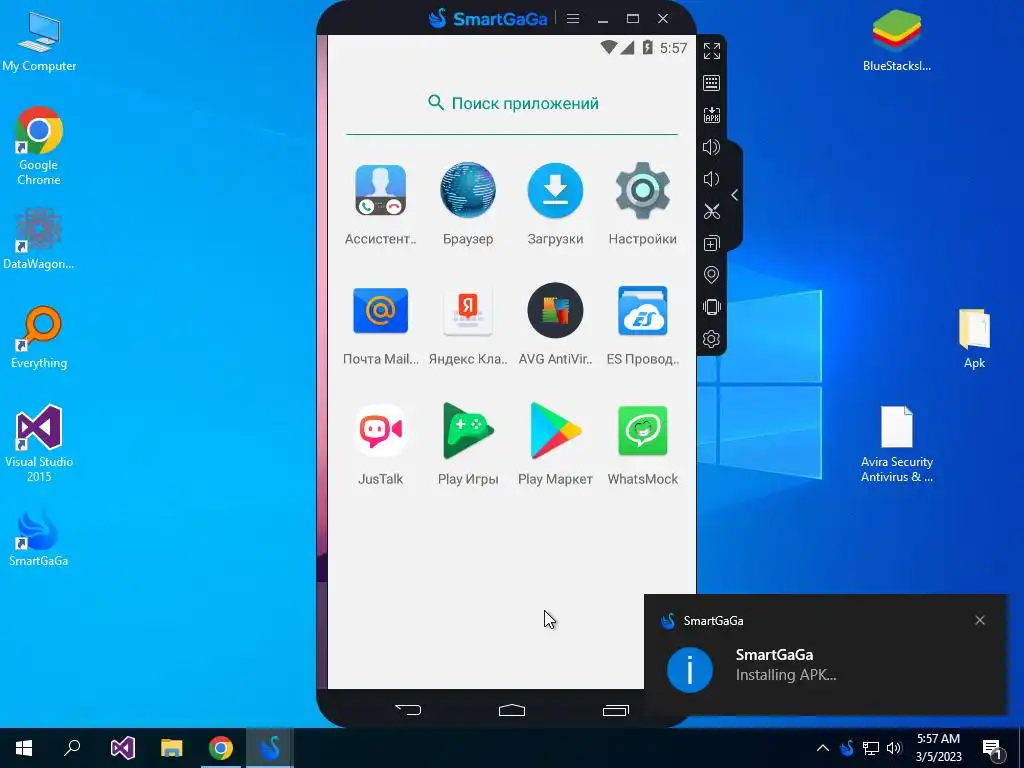Tap the Android recent apps button
Viewport: 1024px width, 768px height.
(616, 710)
